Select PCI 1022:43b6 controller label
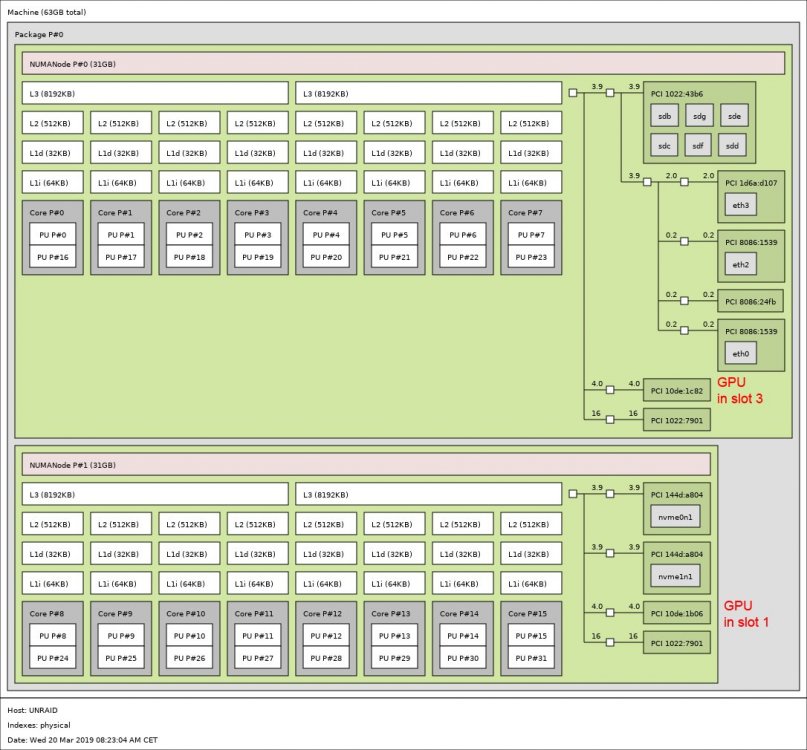The height and width of the screenshot is (750, 807). tap(676, 94)
